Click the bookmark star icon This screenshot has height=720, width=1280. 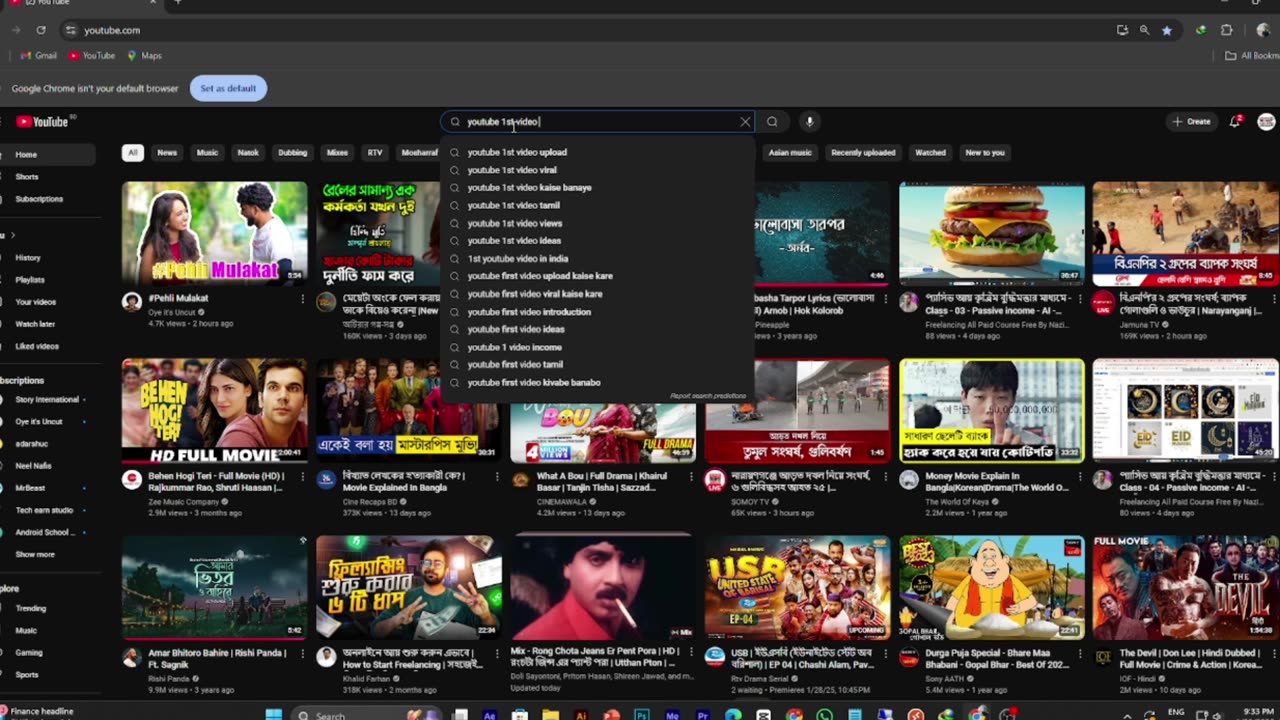coord(1167,30)
